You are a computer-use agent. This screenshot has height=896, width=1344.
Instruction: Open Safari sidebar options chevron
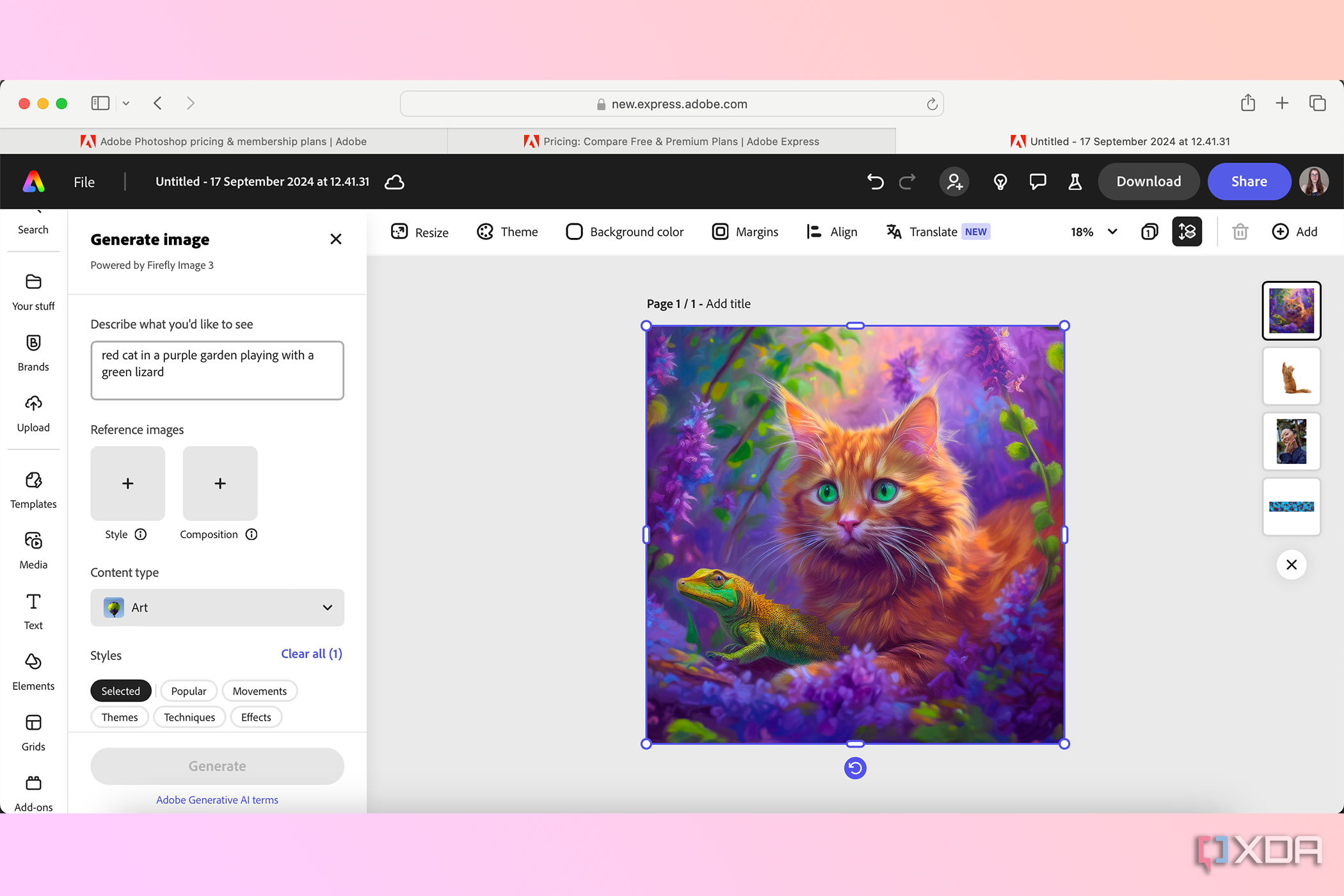point(126,103)
